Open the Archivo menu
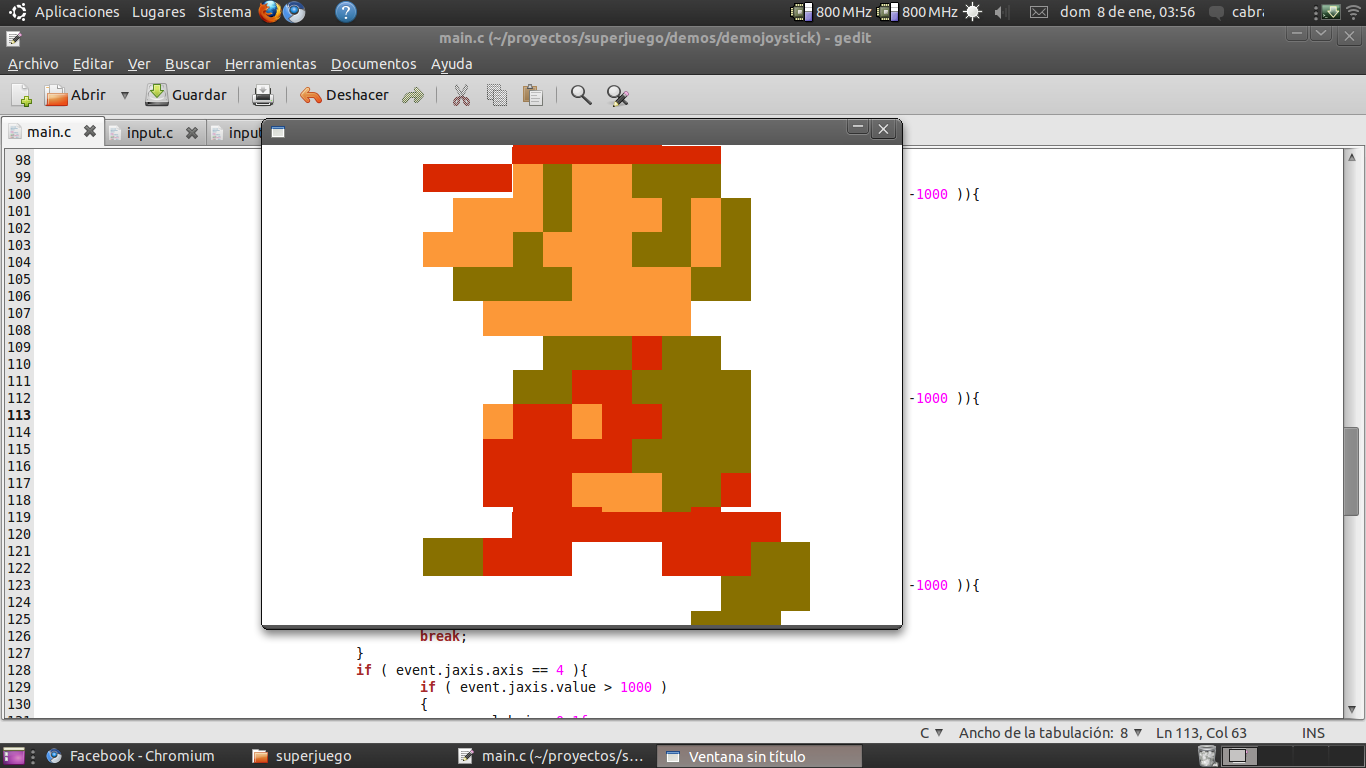Screen dimensions: 1366x768 click(33, 64)
